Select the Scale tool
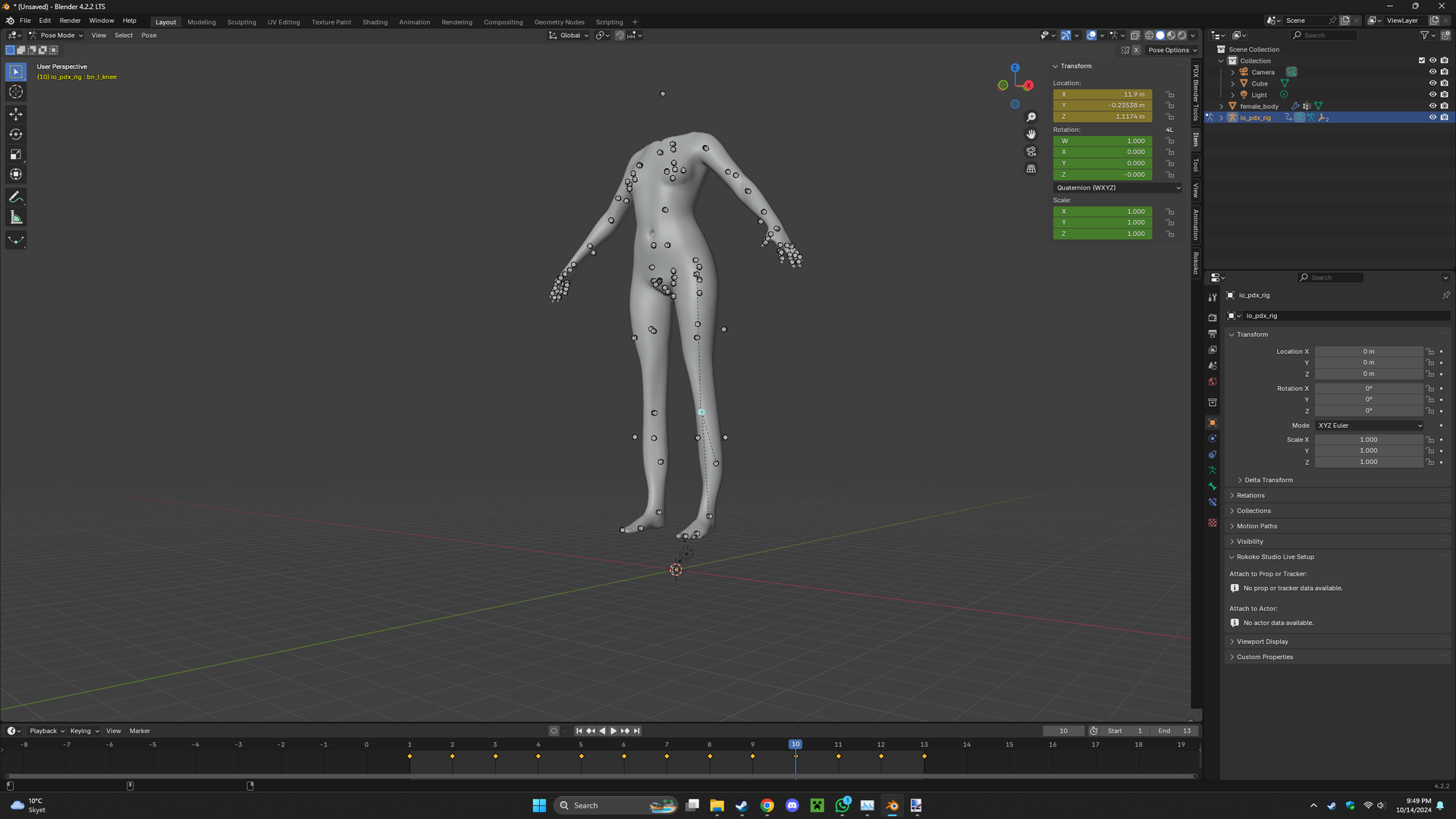 point(16,155)
